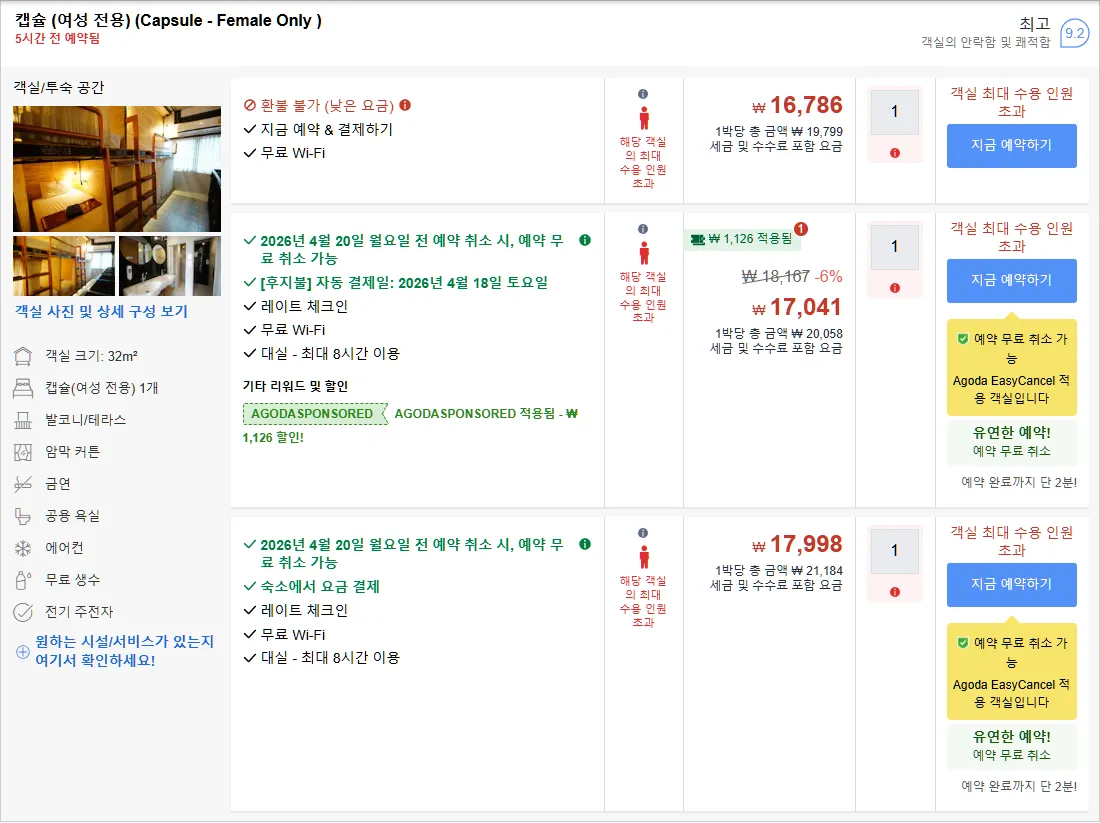The width and height of the screenshot is (1100, 823).
Task: Open the 원하는 시설/서비스 확인 link
Action: 124,651
